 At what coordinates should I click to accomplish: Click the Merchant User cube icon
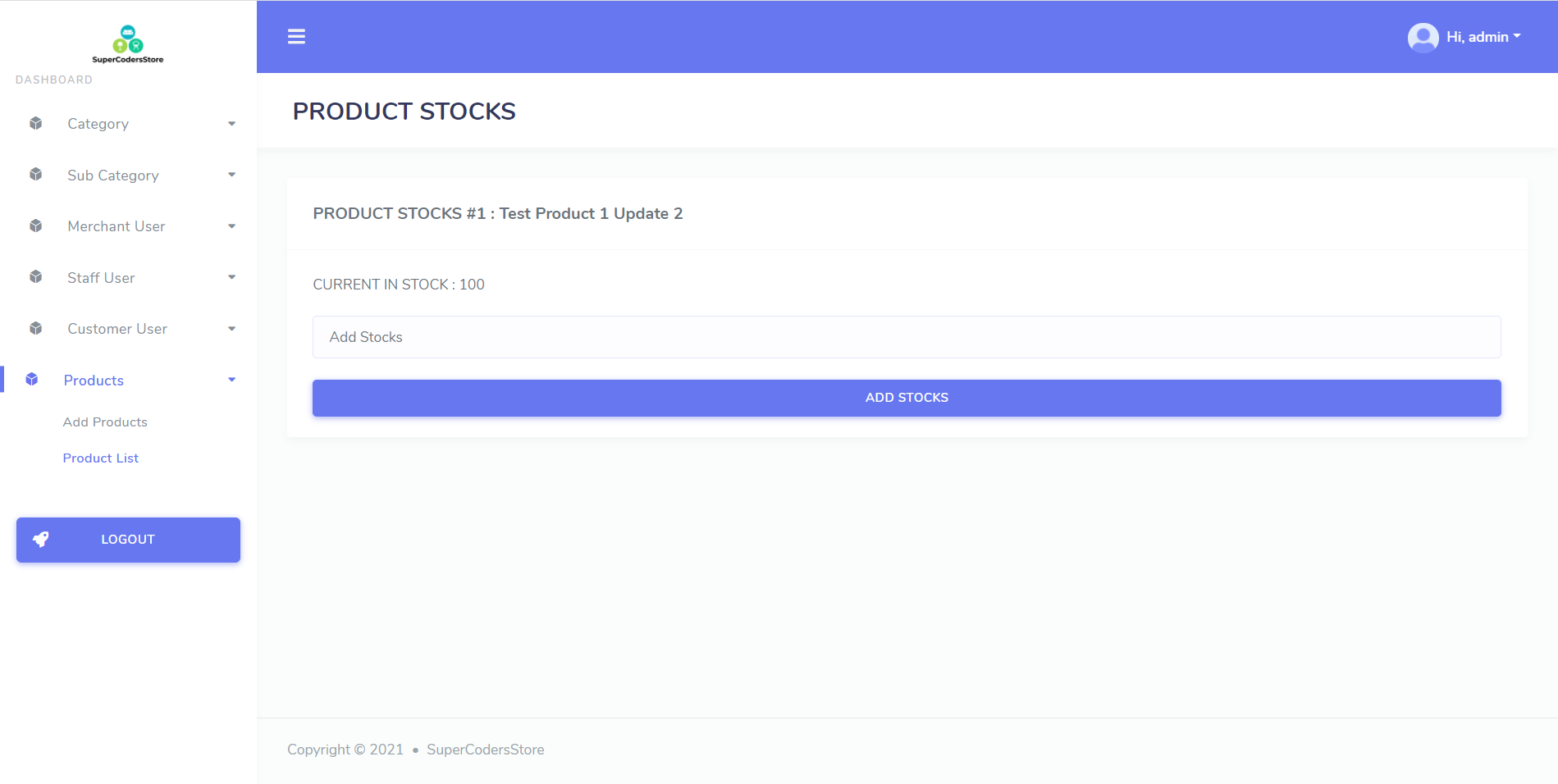(x=35, y=226)
